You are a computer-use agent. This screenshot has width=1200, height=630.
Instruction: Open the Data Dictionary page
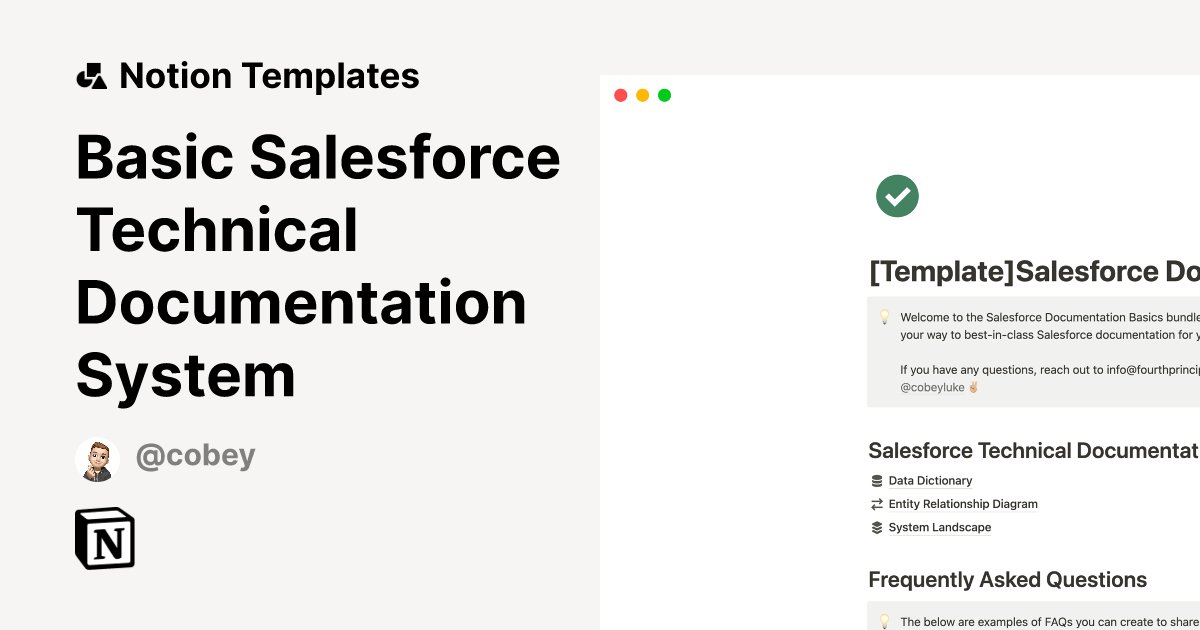click(930, 480)
